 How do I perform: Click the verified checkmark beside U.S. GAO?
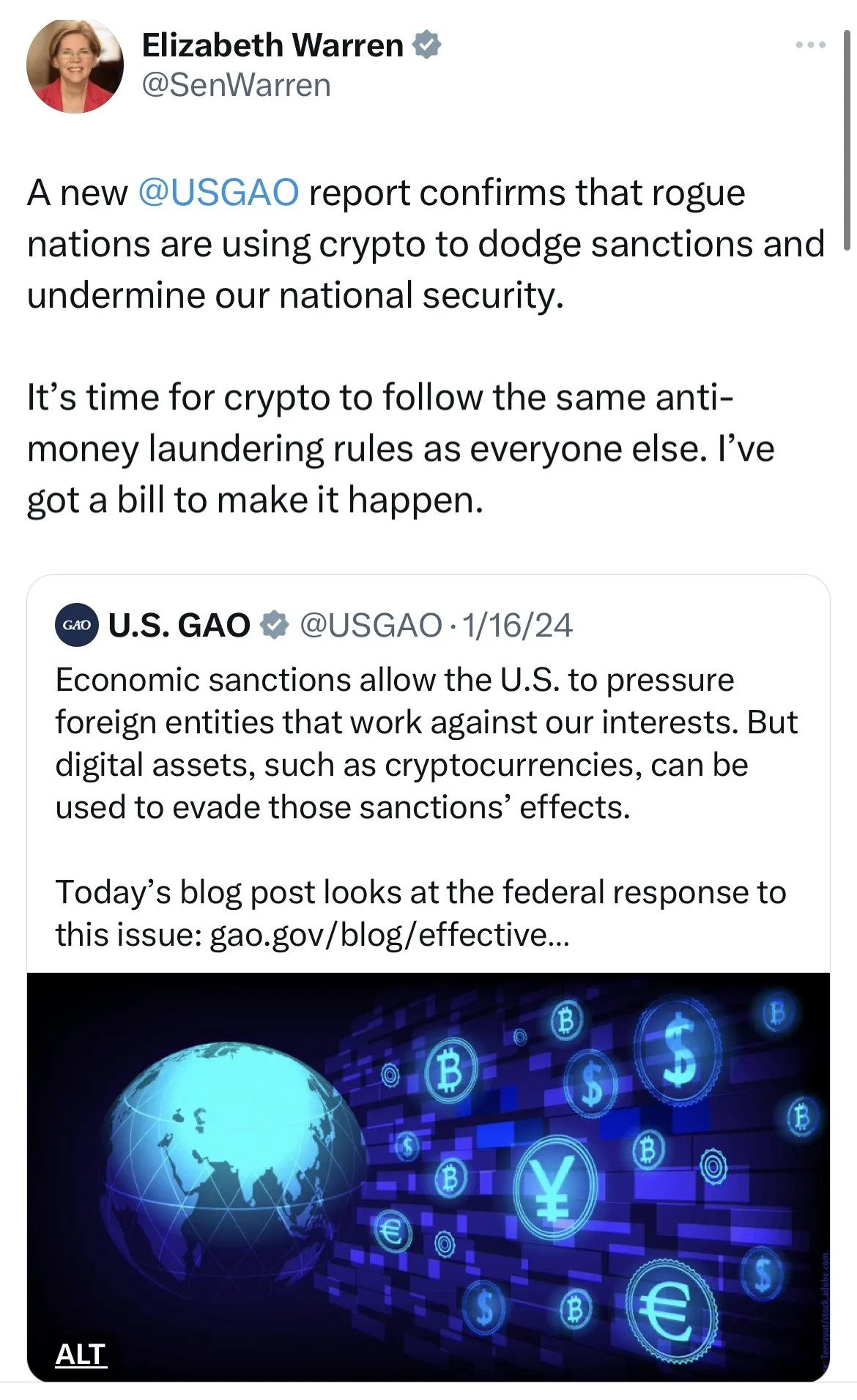tap(274, 625)
